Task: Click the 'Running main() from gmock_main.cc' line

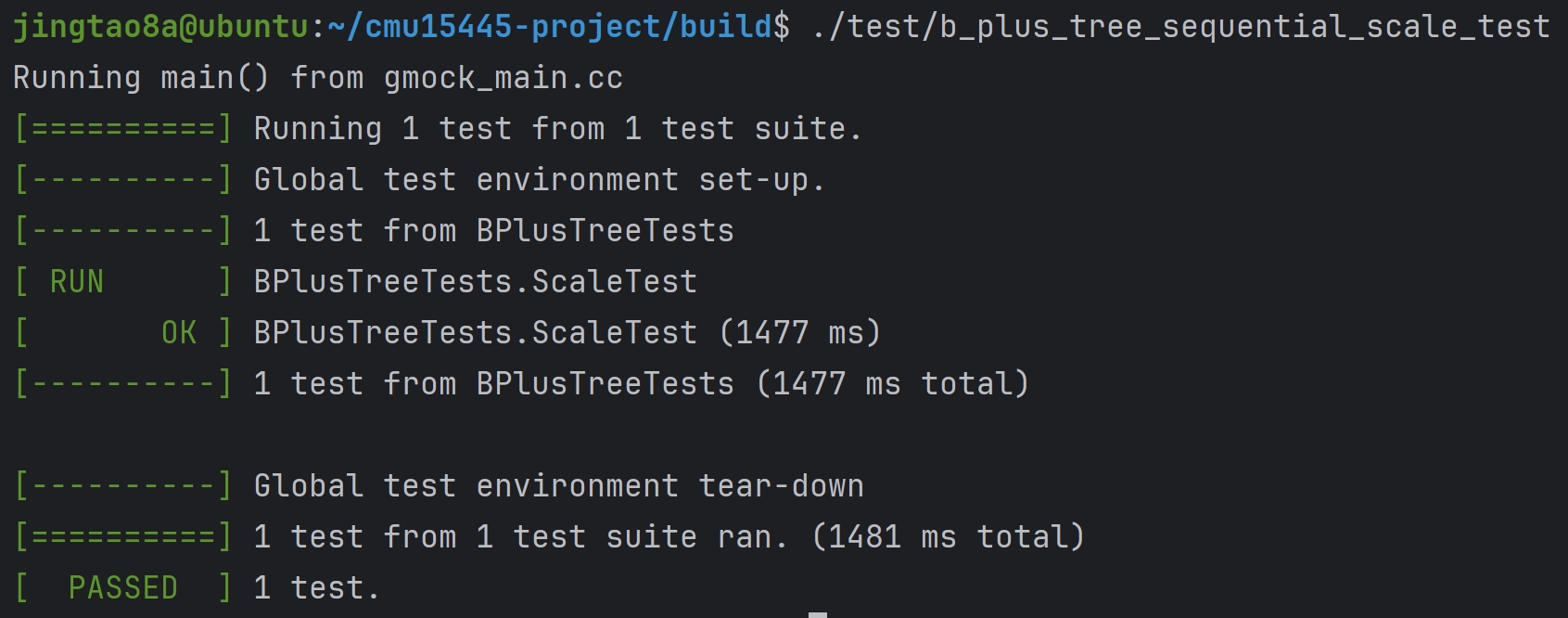Action: click(318, 78)
